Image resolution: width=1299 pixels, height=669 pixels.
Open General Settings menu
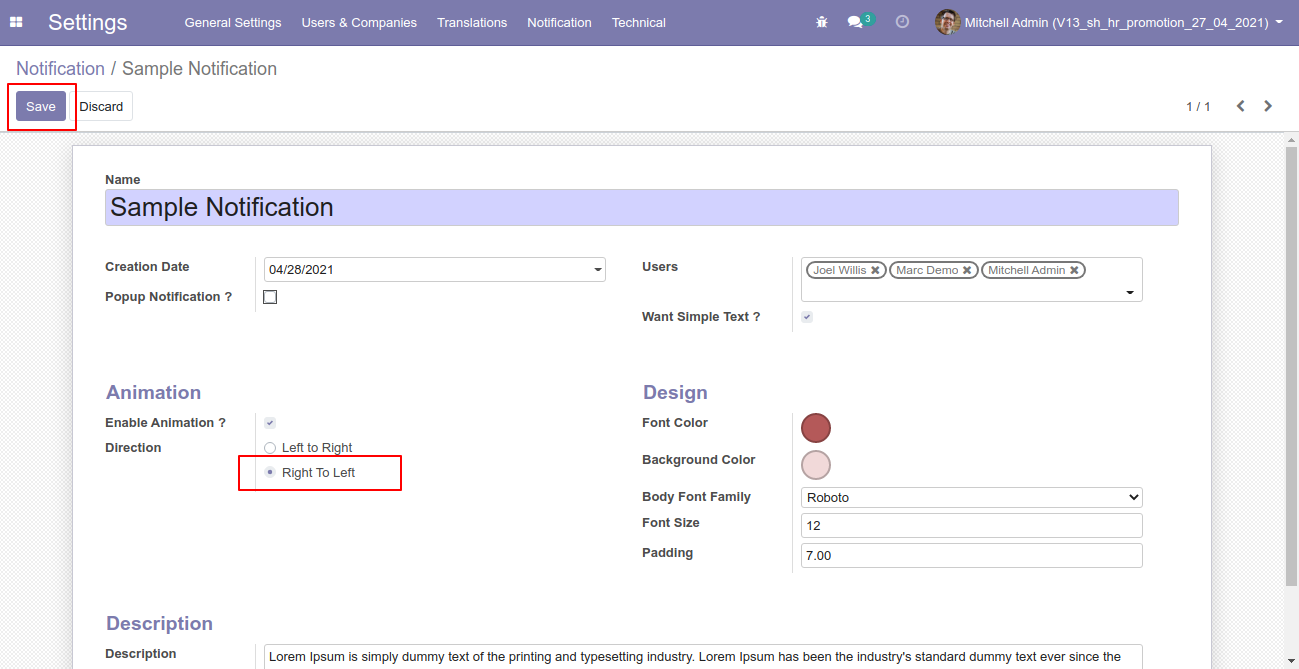point(233,22)
